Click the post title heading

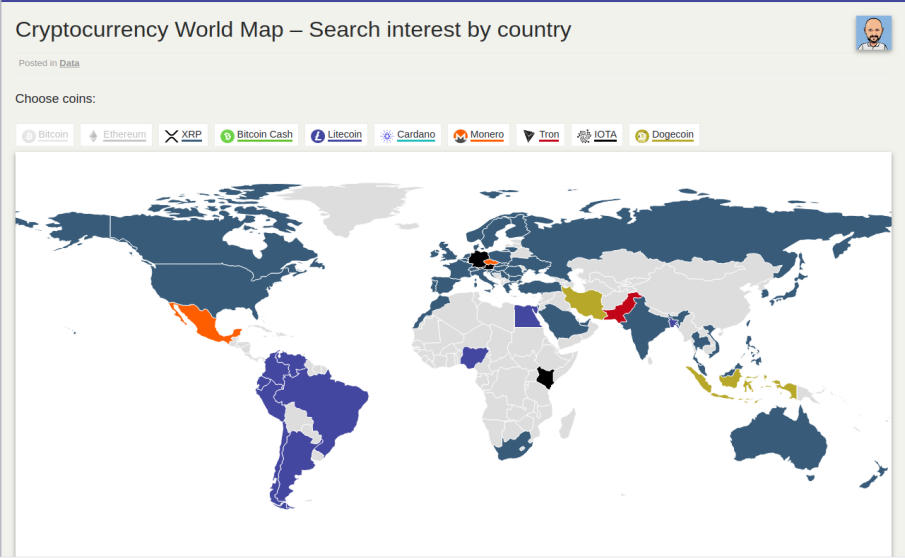[x=293, y=29]
